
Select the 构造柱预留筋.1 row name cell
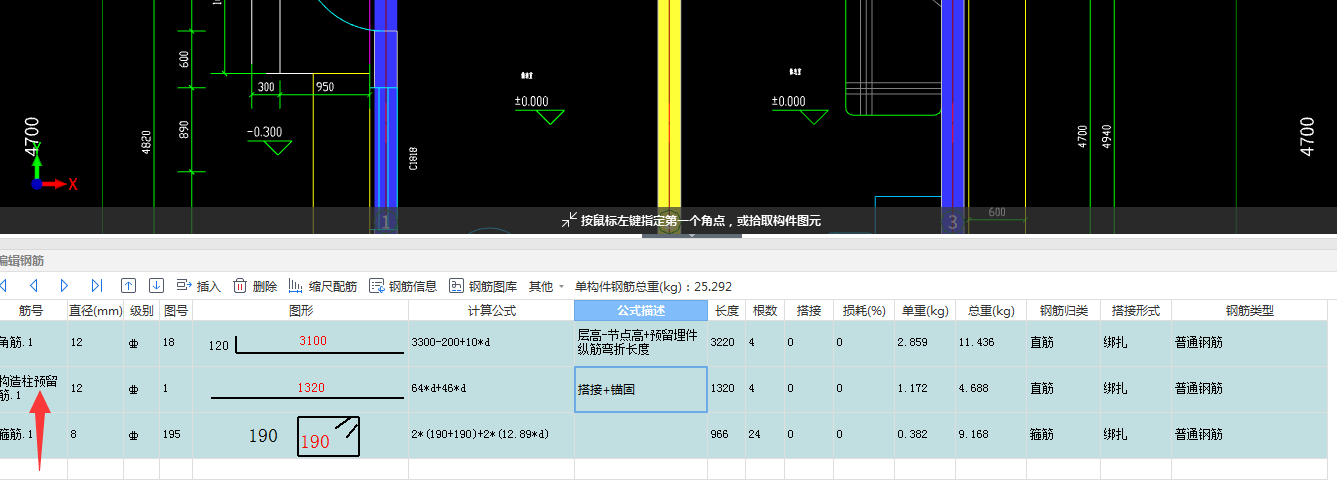click(32, 389)
